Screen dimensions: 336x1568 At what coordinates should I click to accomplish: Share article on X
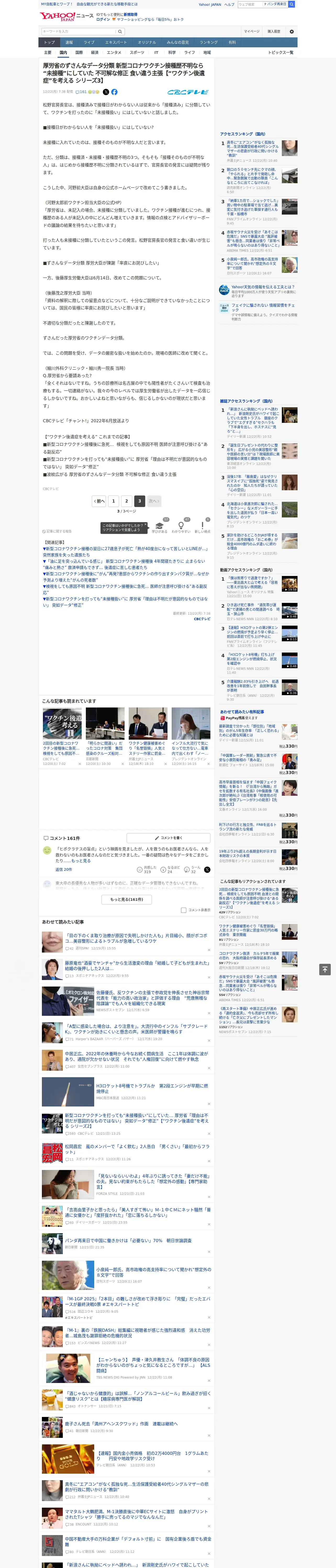pos(105,92)
